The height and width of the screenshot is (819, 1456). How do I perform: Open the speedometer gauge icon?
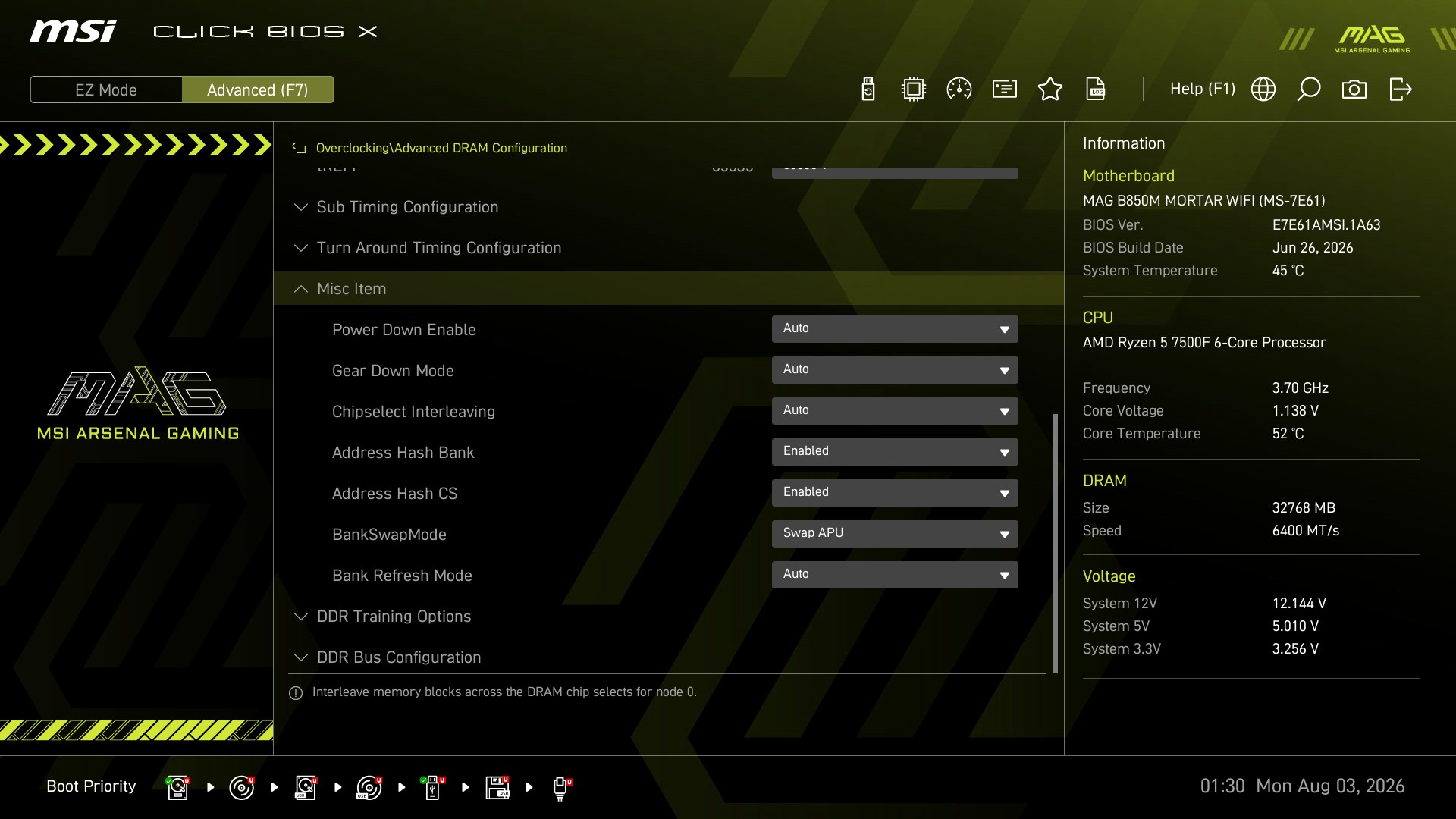[959, 89]
